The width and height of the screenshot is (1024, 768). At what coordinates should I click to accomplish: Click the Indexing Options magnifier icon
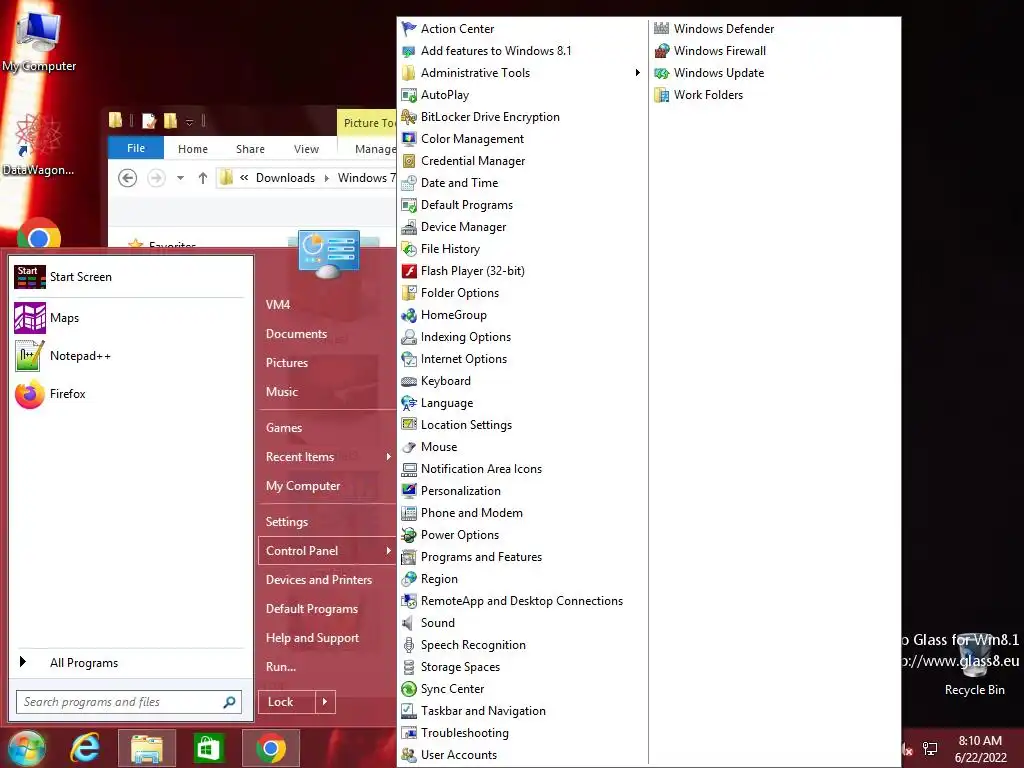pyautogui.click(x=409, y=337)
